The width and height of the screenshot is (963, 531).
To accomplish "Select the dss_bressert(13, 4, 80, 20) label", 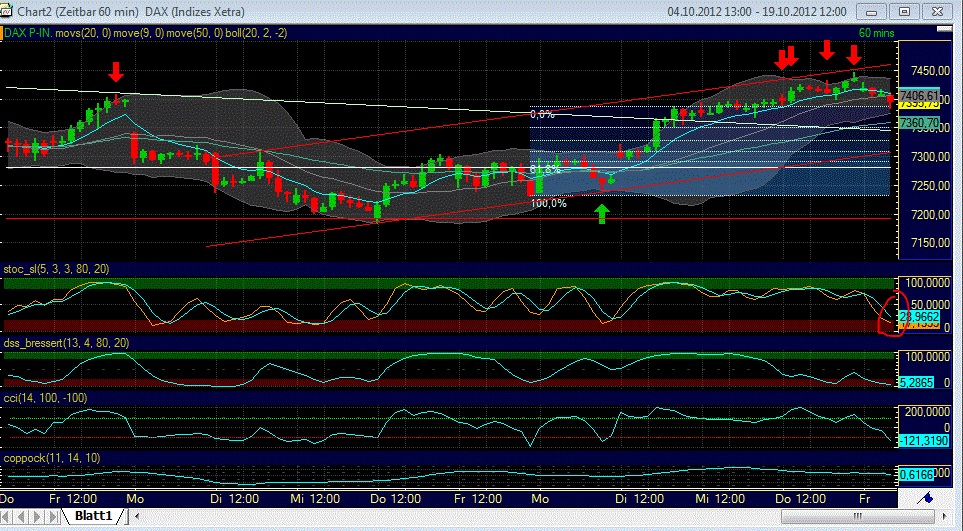I will click(66, 343).
